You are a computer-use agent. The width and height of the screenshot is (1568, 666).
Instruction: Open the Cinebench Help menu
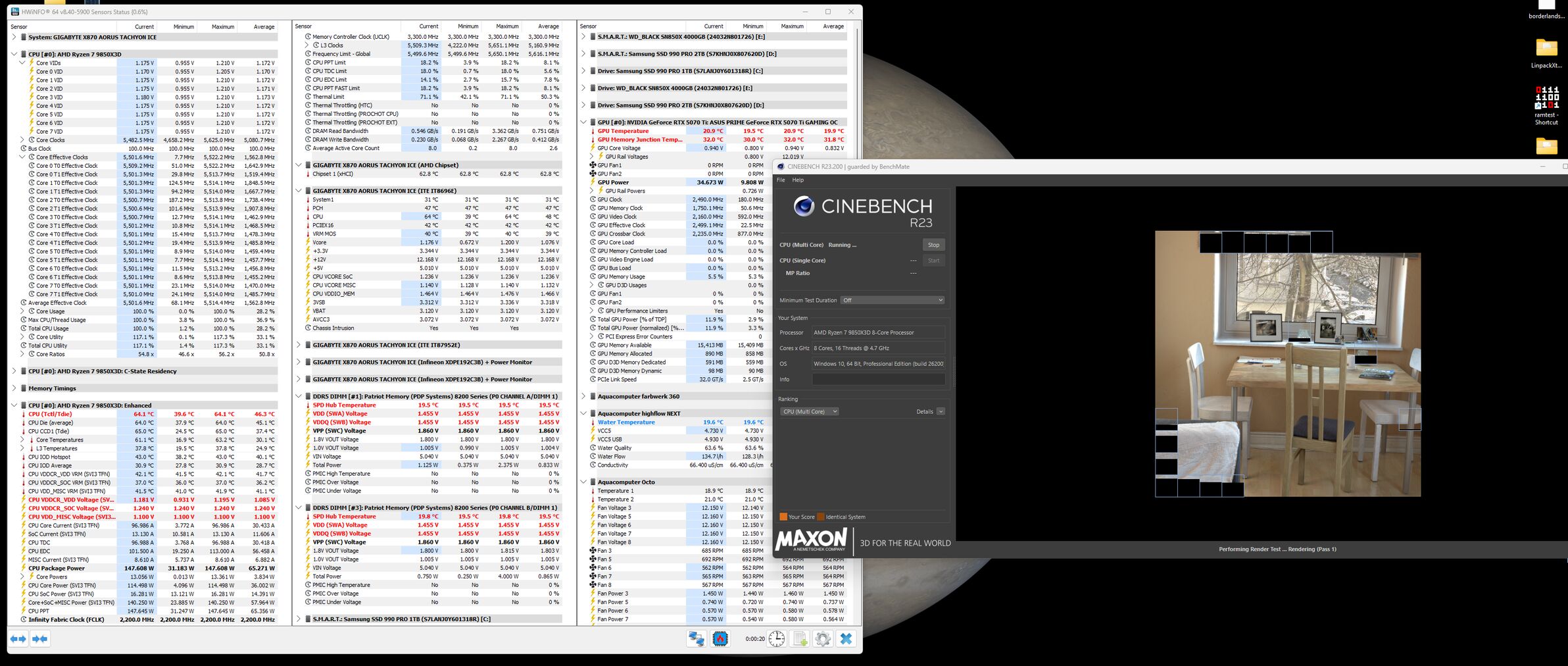798,180
